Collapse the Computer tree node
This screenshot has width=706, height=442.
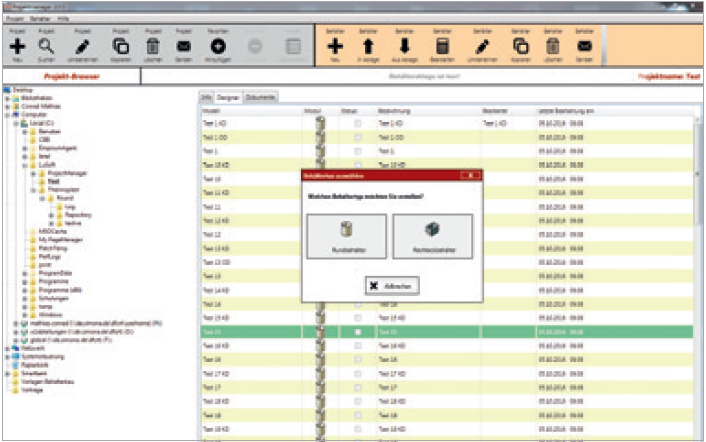pos(7,114)
